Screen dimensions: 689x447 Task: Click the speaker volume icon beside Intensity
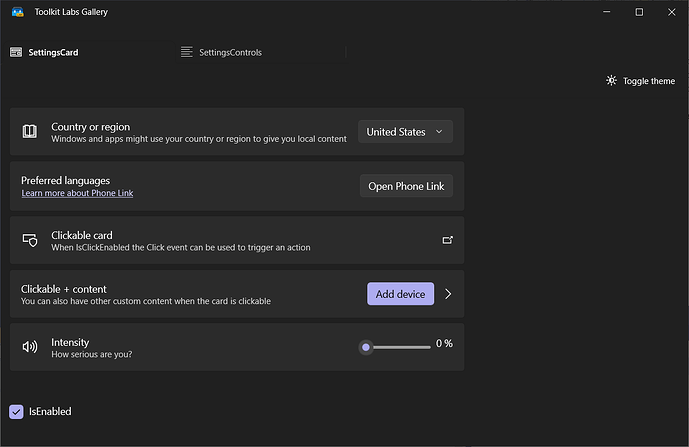pos(30,347)
